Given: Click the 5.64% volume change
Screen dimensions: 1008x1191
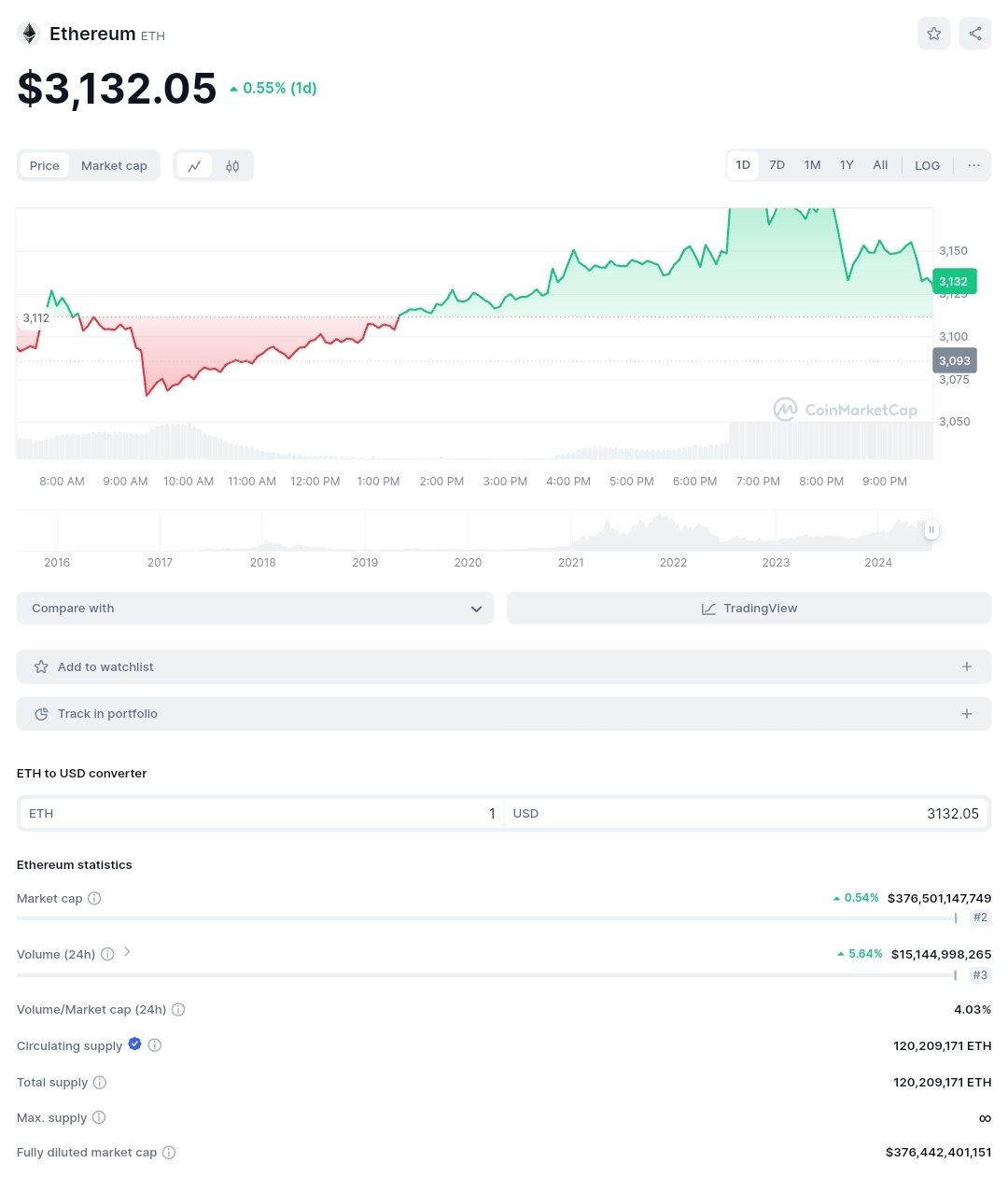Looking at the screenshot, I should (860, 954).
